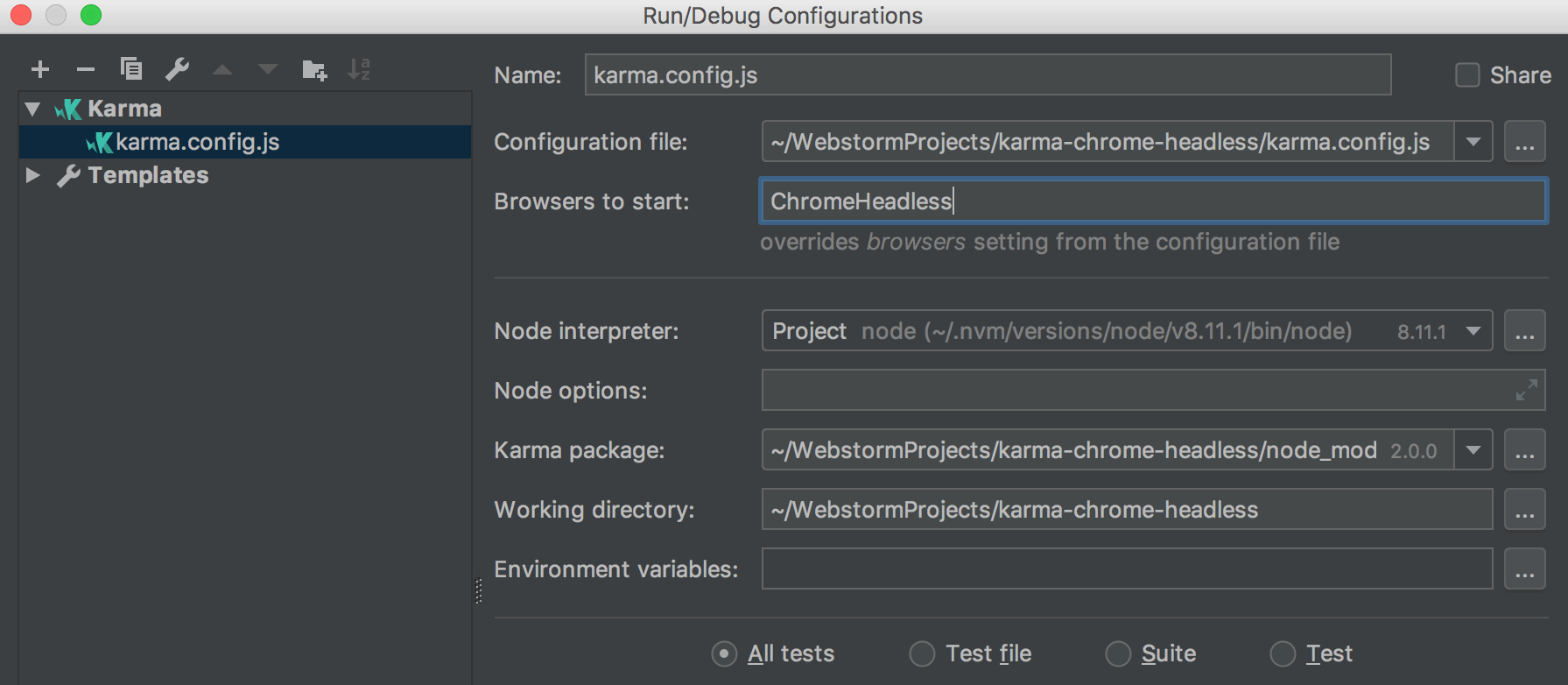This screenshot has width=1568, height=685.
Task: Open the Node interpreter dropdown arrow
Action: 1473,331
